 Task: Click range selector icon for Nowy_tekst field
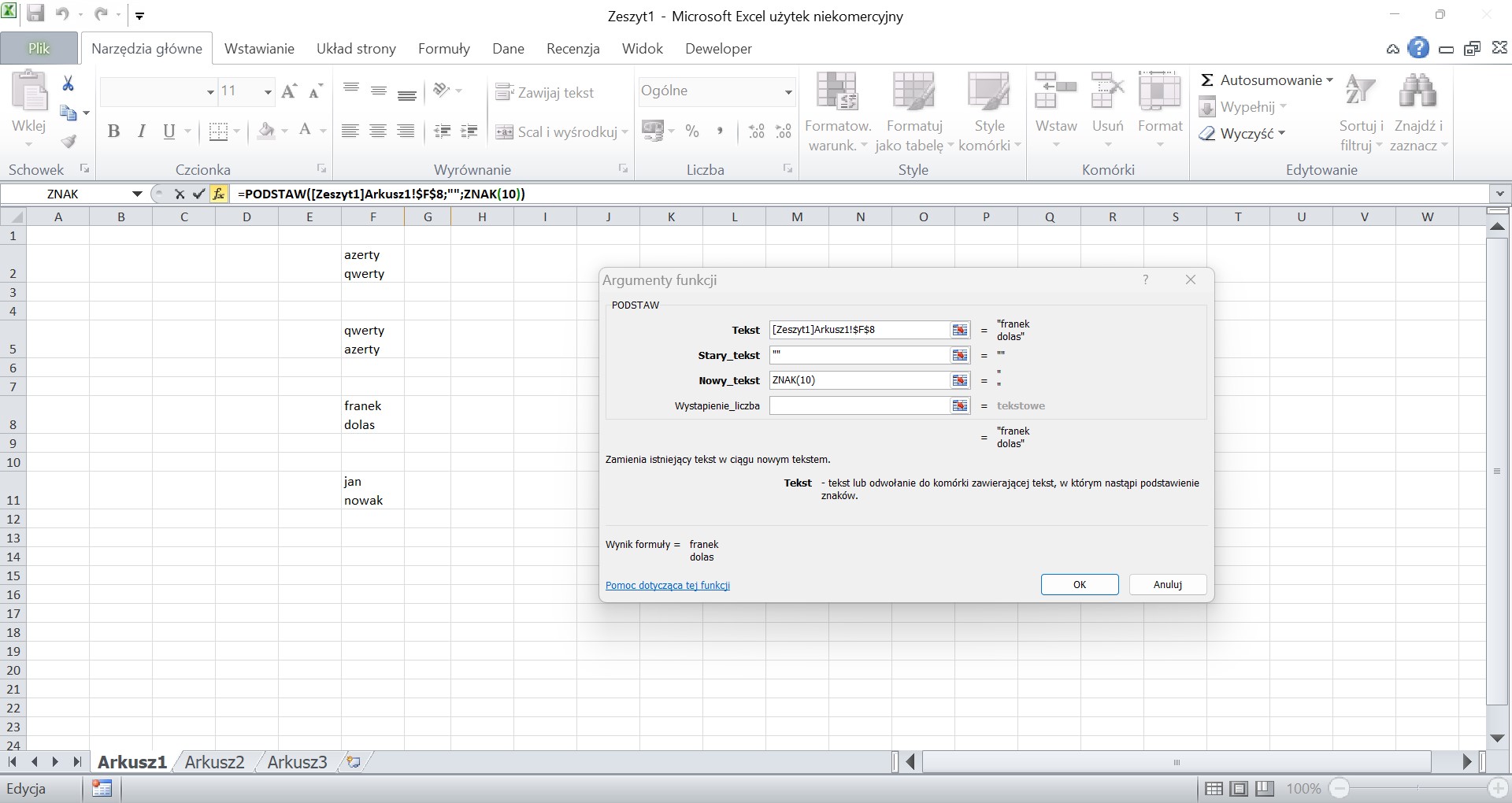[x=959, y=380]
